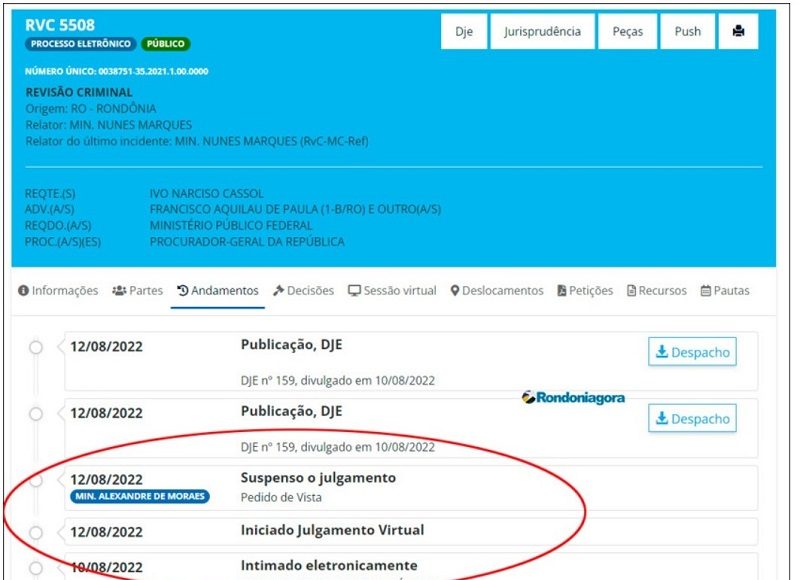The height and width of the screenshot is (580, 800).
Task: Open the Jurisprudência button
Action: (x=543, y=32)
